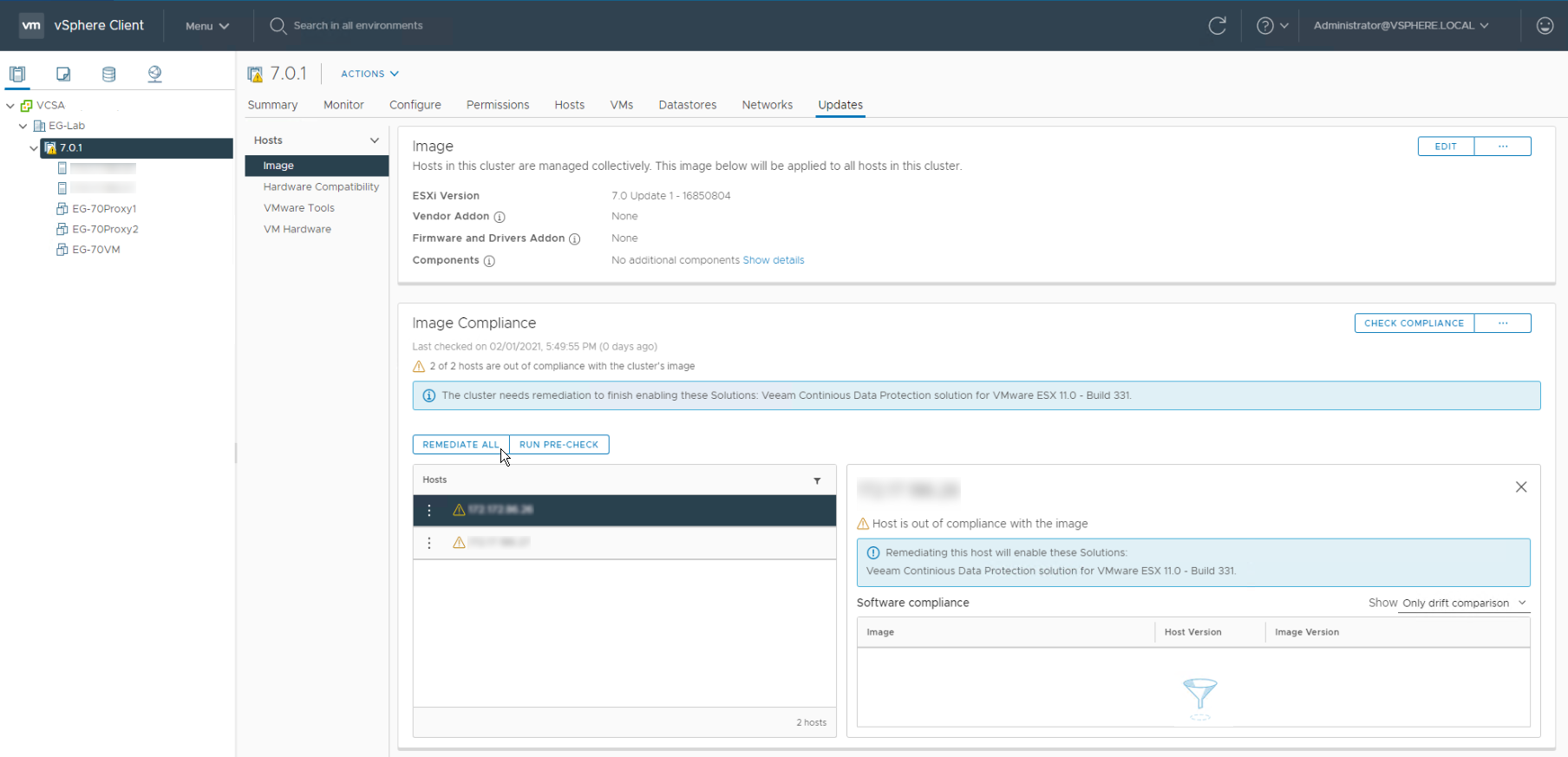1568x757 pixels.
Task: Switch to the Configure tab
Action: (x=415, y=105)
